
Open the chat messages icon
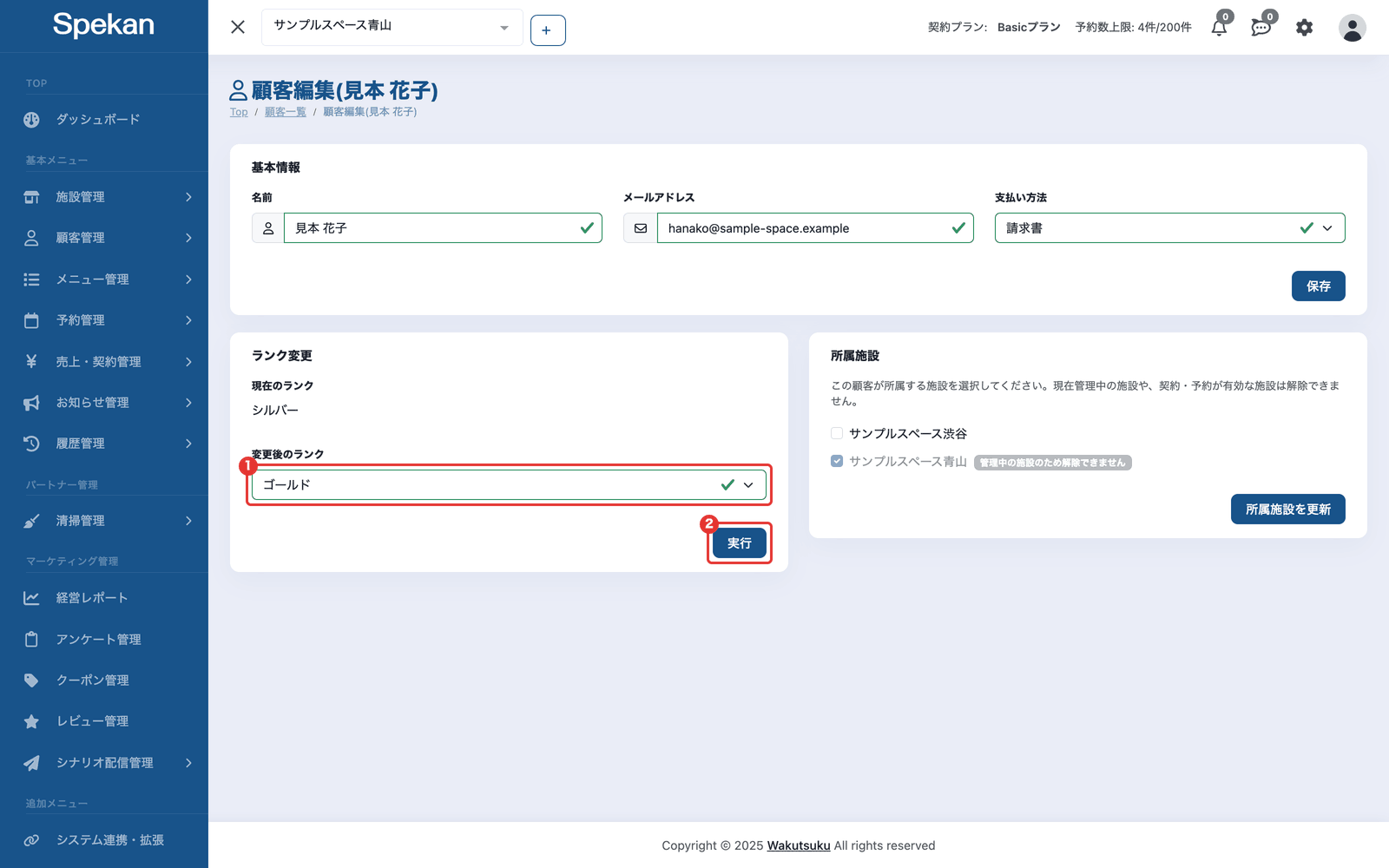pyautogui.click(x=1261, y=28)
